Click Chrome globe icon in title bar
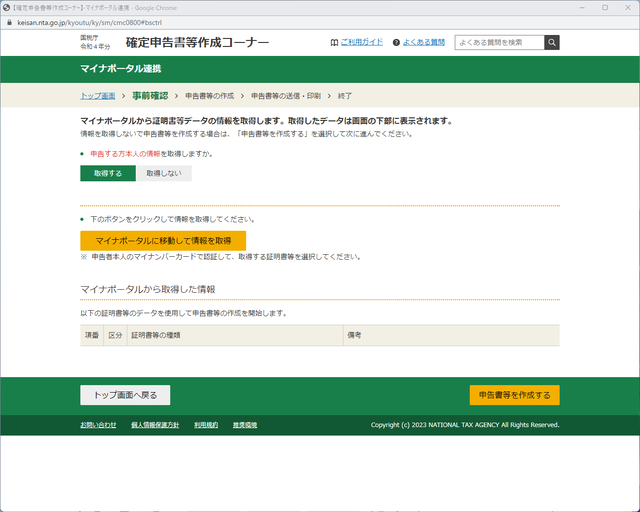640x512 pixels. coord(6,7)
